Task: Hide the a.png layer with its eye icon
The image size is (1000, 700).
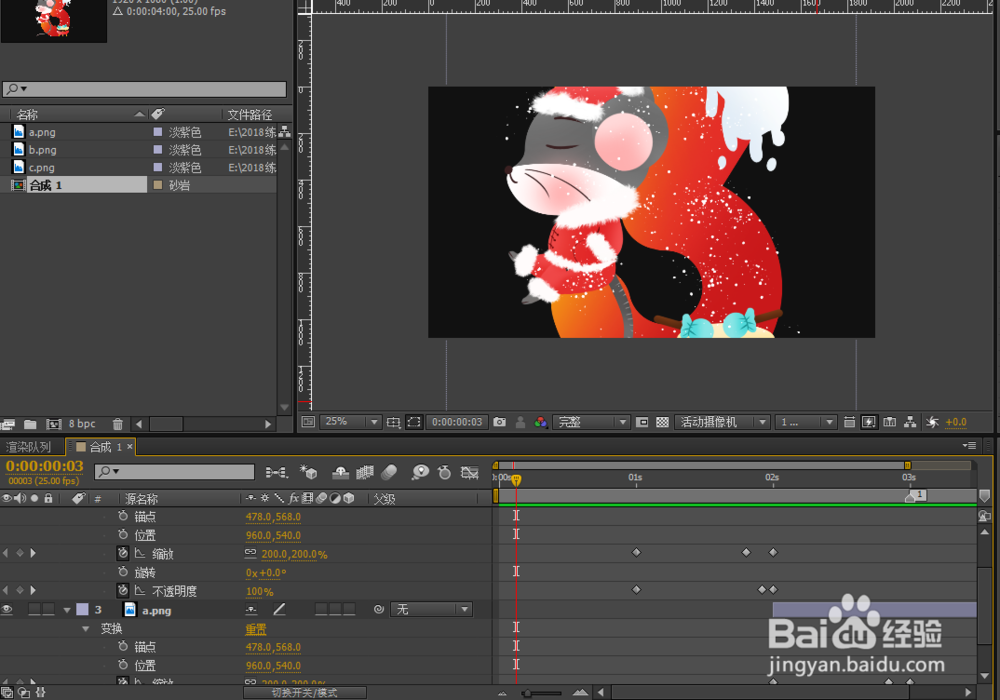Action: (x=7, y=609)
